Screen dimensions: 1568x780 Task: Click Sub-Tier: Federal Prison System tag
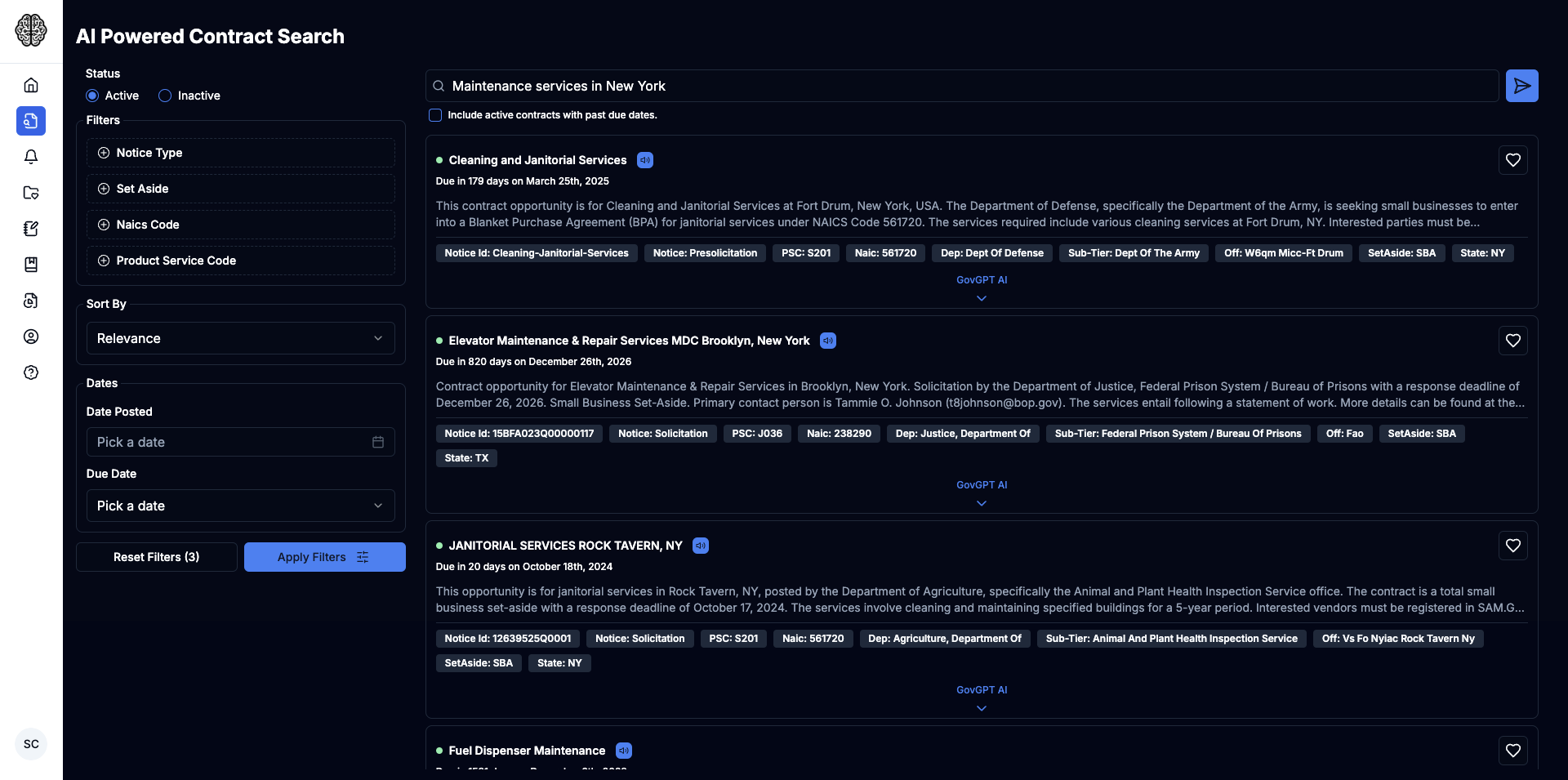1178,434
